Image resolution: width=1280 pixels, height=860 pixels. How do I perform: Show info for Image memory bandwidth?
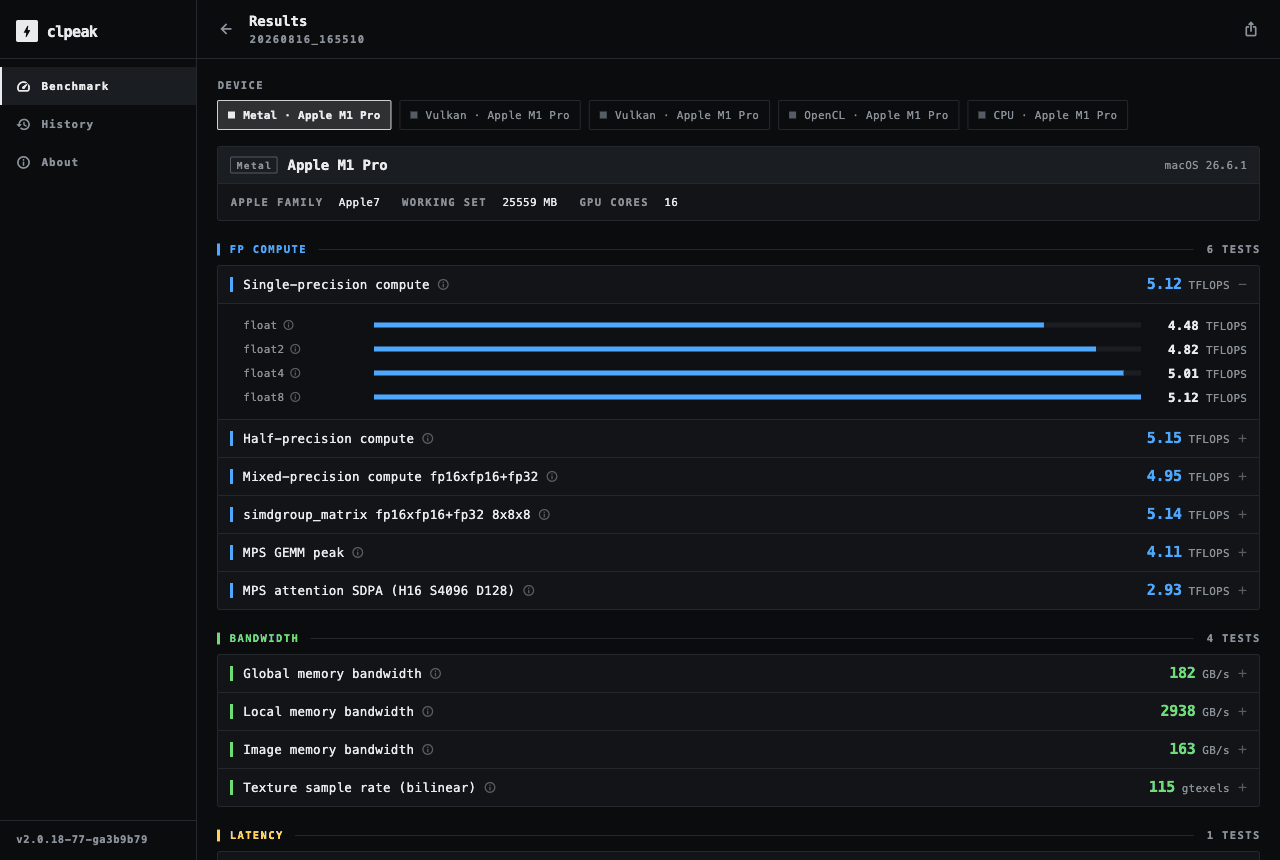428,750
